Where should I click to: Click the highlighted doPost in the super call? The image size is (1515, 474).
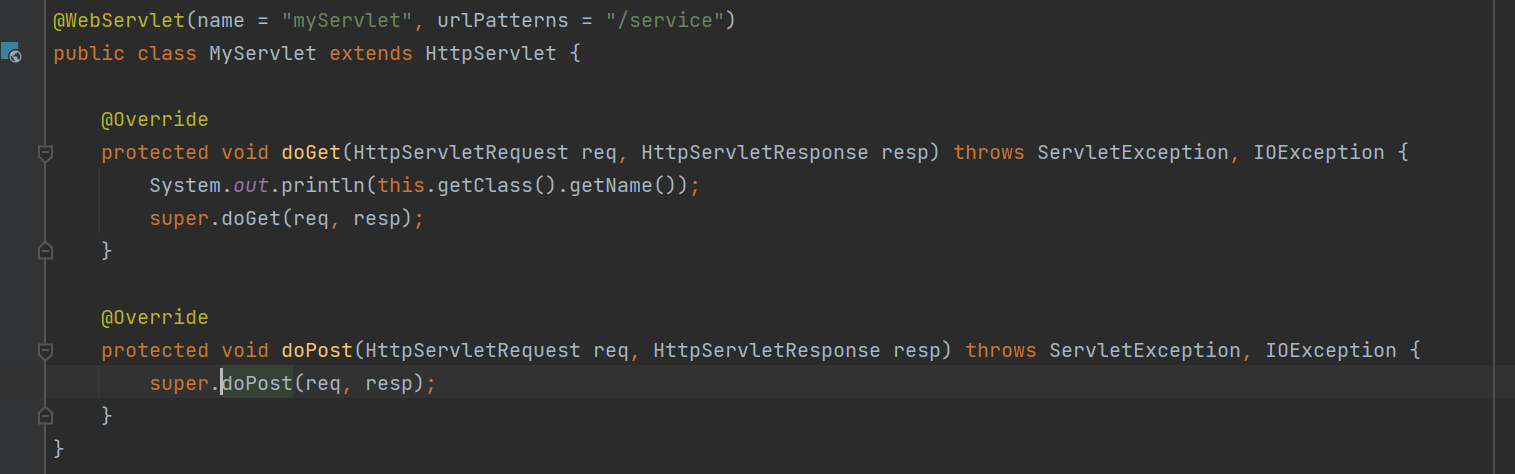(x=257, y=384)
